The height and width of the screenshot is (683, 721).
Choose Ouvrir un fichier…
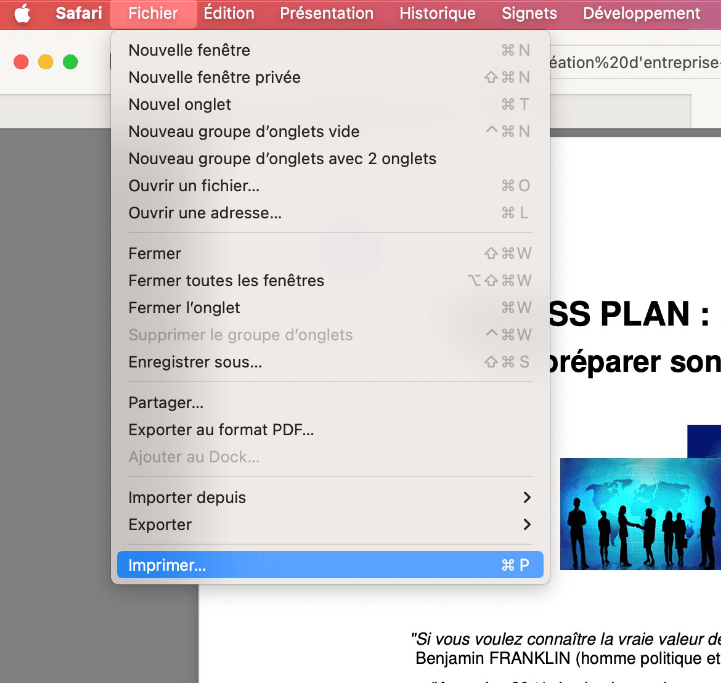pyautogui.click(x=330, y=186)
